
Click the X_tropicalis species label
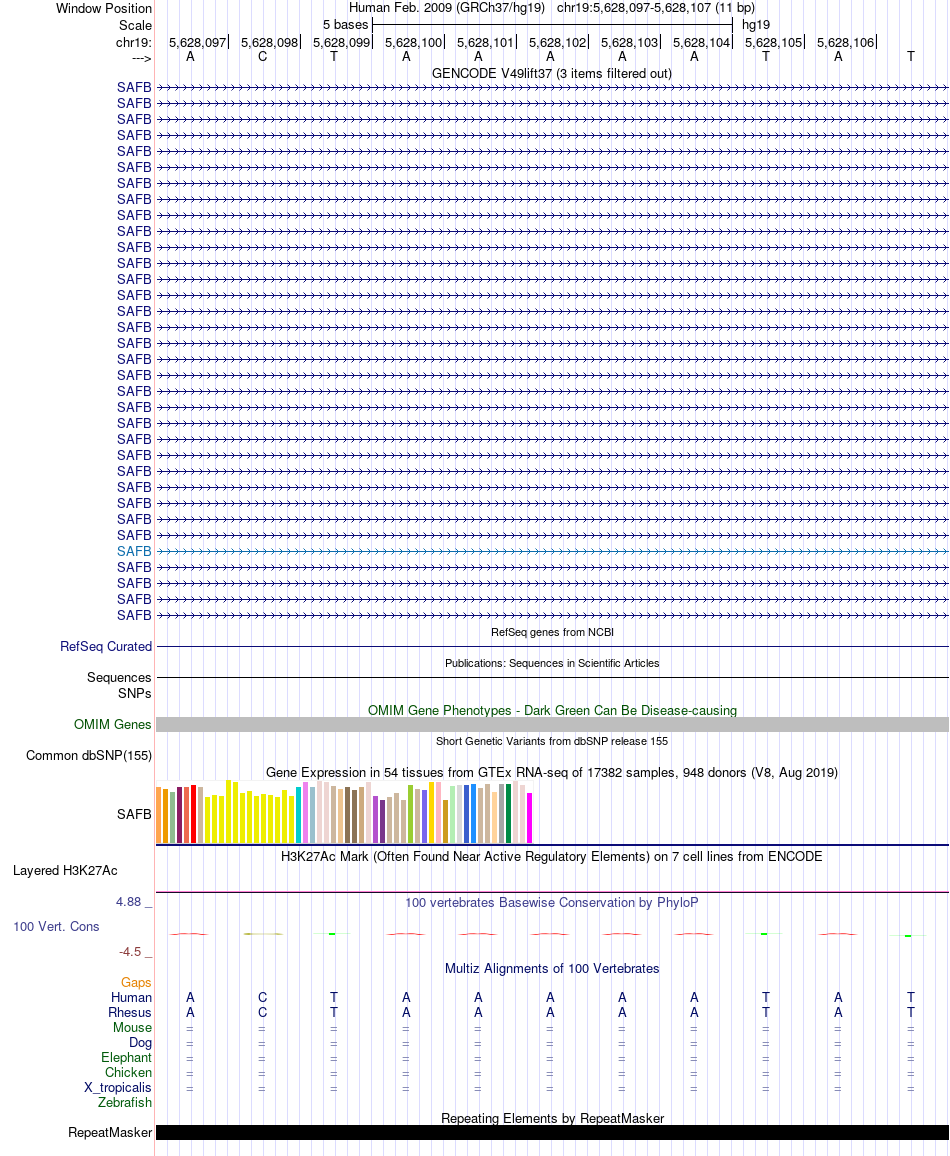(x=118, y=1087)
